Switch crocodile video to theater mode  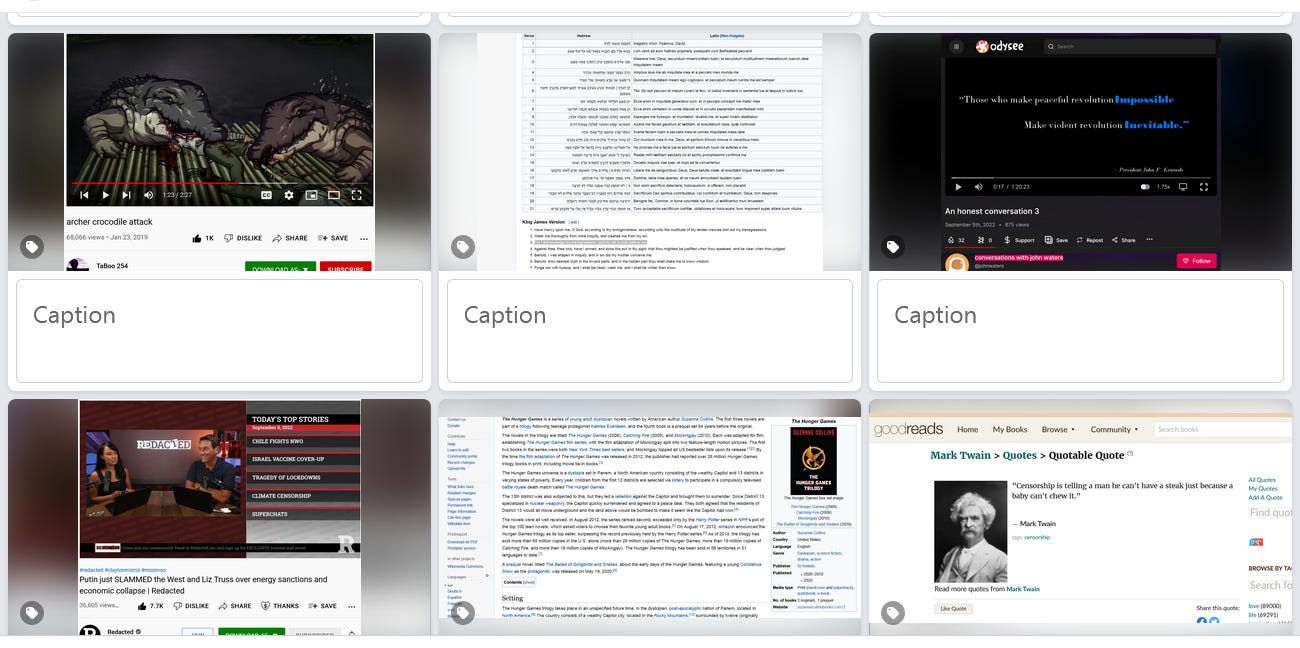(x=334, y=195)
